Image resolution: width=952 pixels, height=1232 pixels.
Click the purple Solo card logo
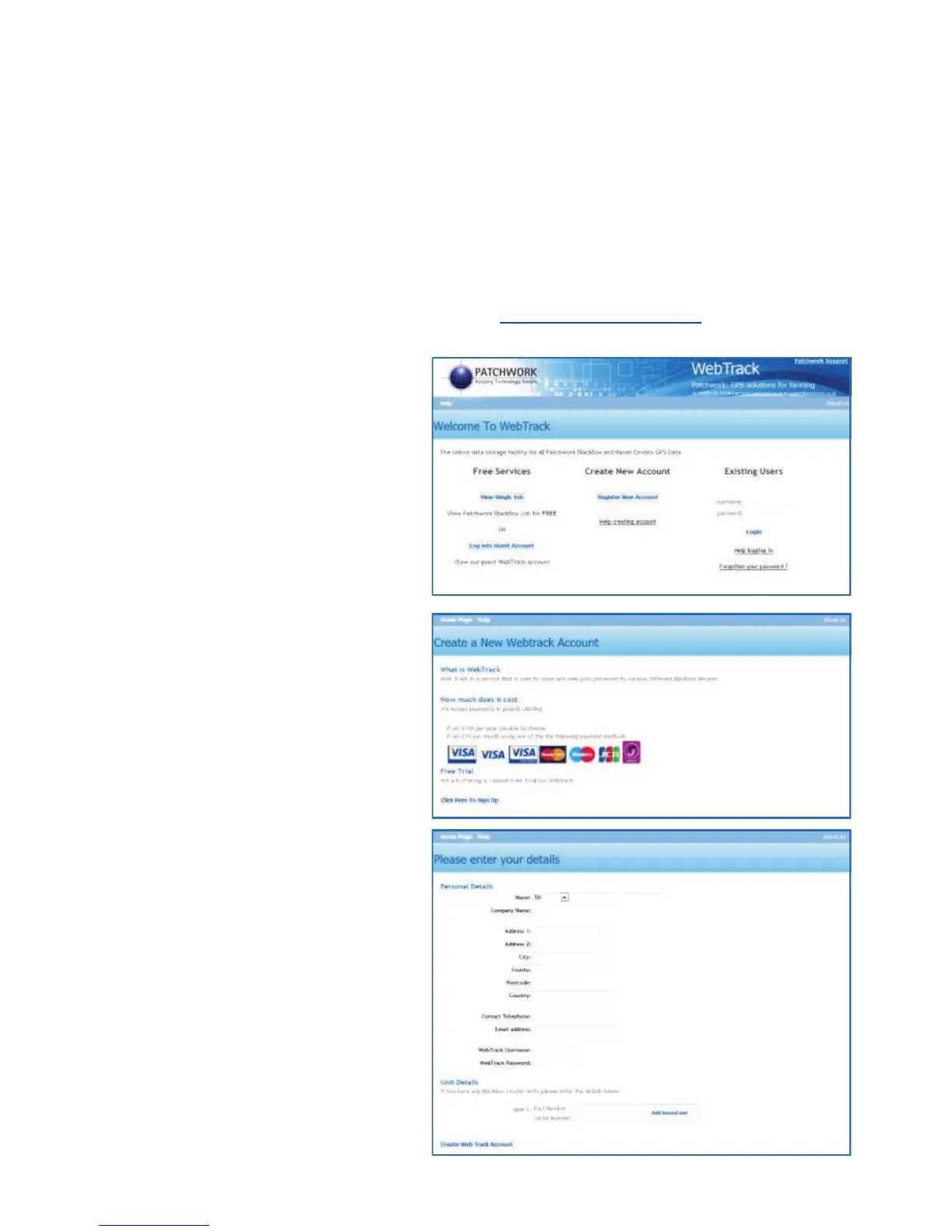(632, 752)
